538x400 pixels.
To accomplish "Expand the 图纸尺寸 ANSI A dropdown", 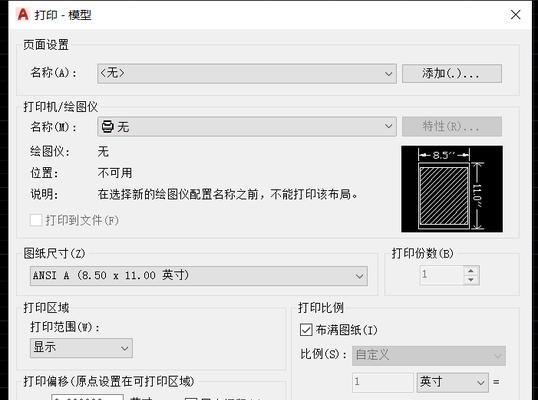I will click(x=199, y=276).
